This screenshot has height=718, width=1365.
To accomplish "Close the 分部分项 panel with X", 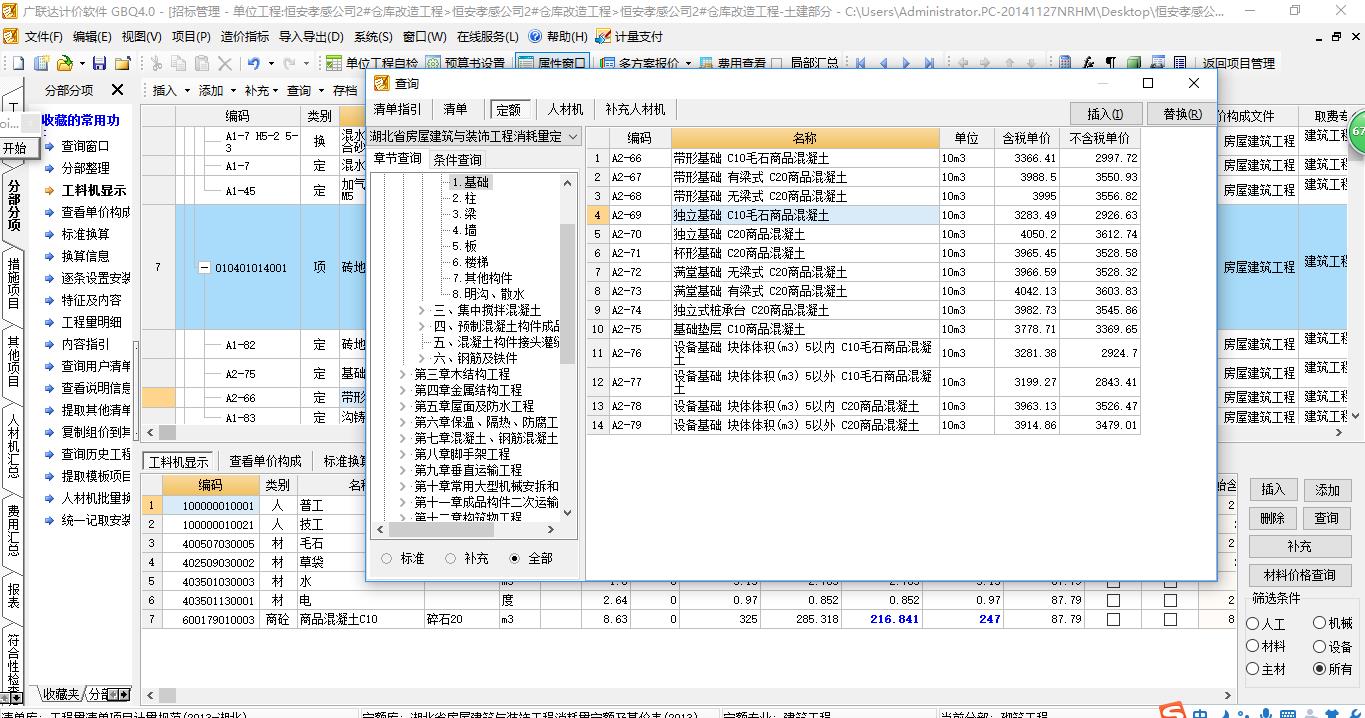I will pyautogui.click(x=117, y=90).
